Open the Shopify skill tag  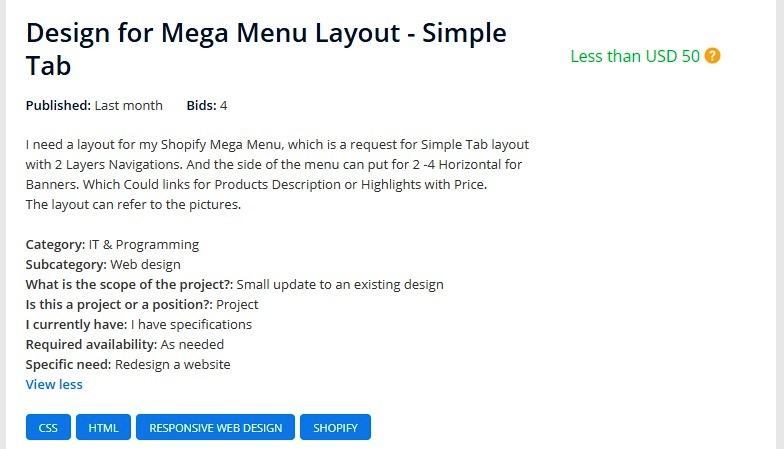point(335,428)
